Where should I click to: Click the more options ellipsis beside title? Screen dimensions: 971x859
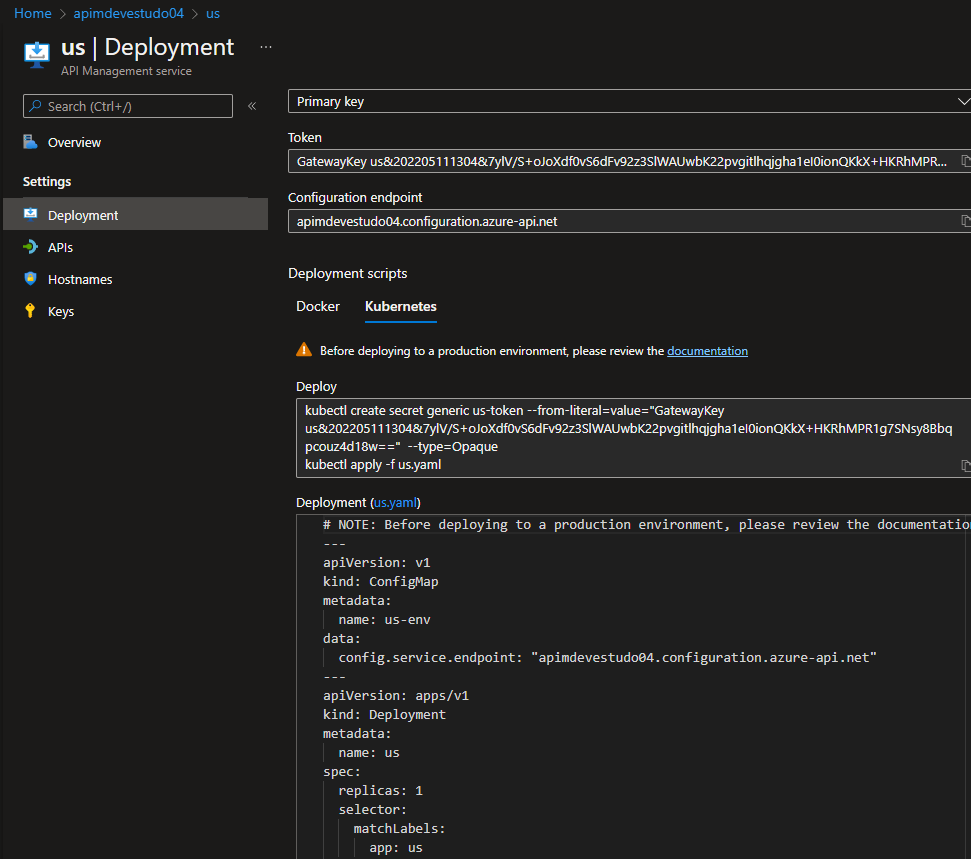pos(266,47)
